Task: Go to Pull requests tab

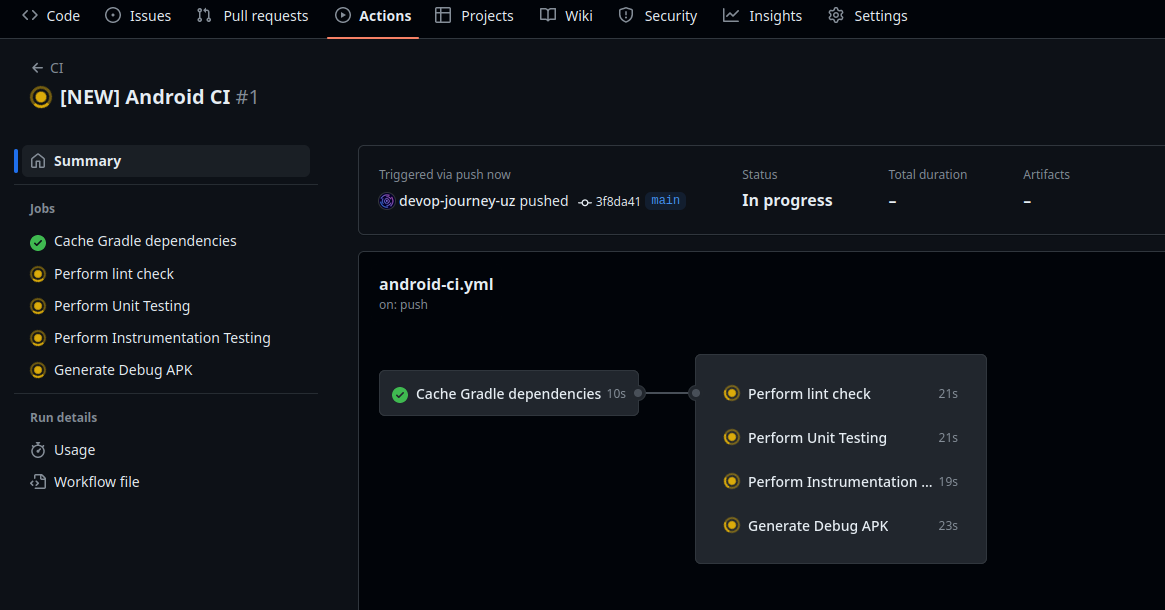Action: pos(253,16)
